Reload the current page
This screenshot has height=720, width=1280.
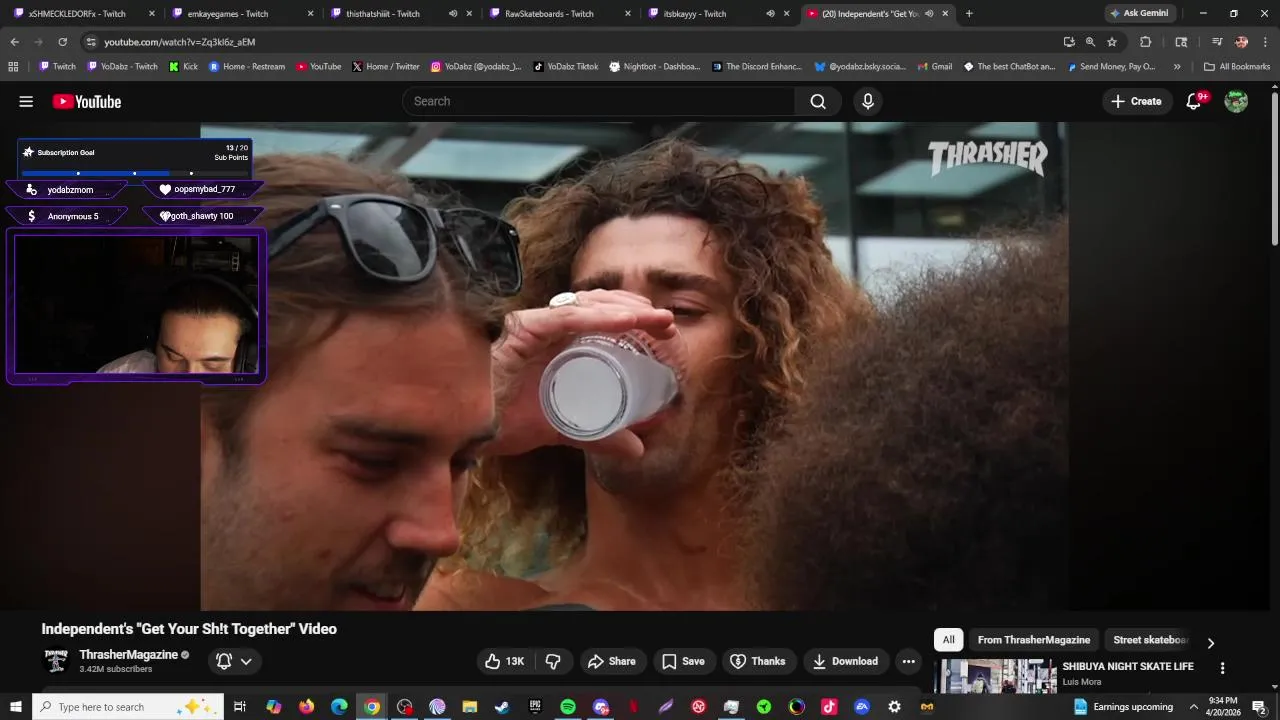[62, 42]
